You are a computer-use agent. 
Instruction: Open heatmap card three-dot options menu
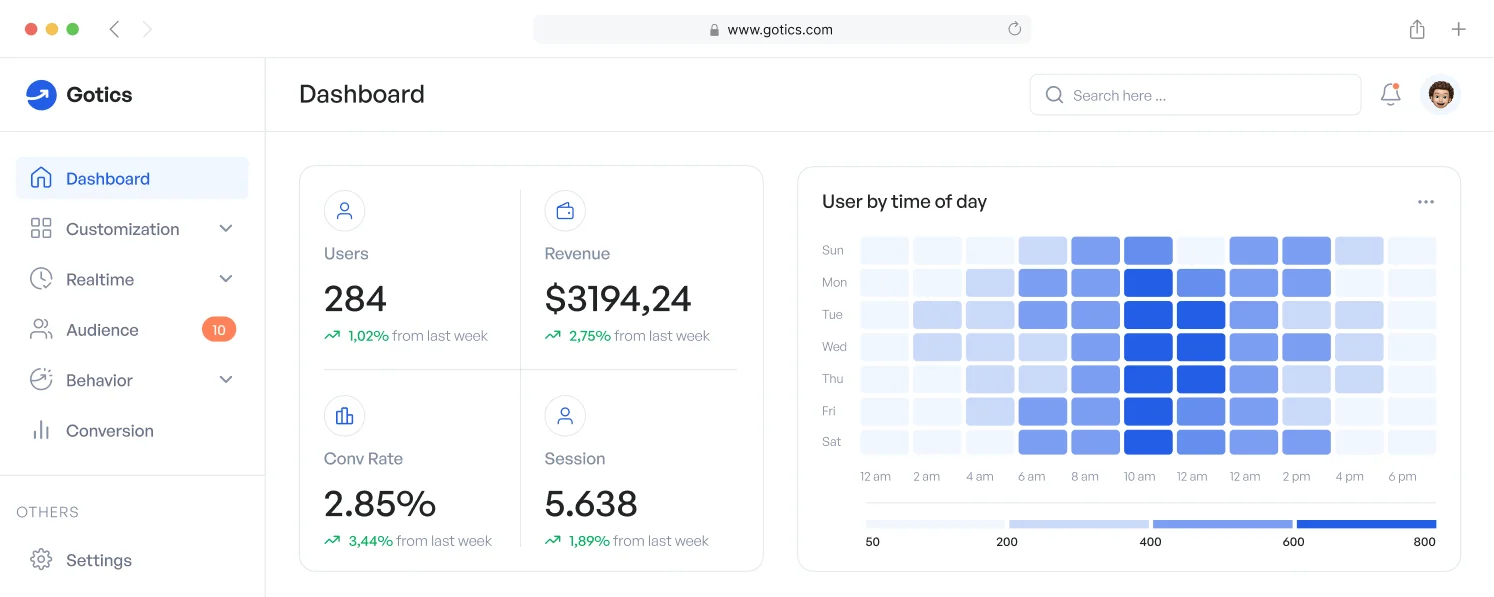(1425, 202)
